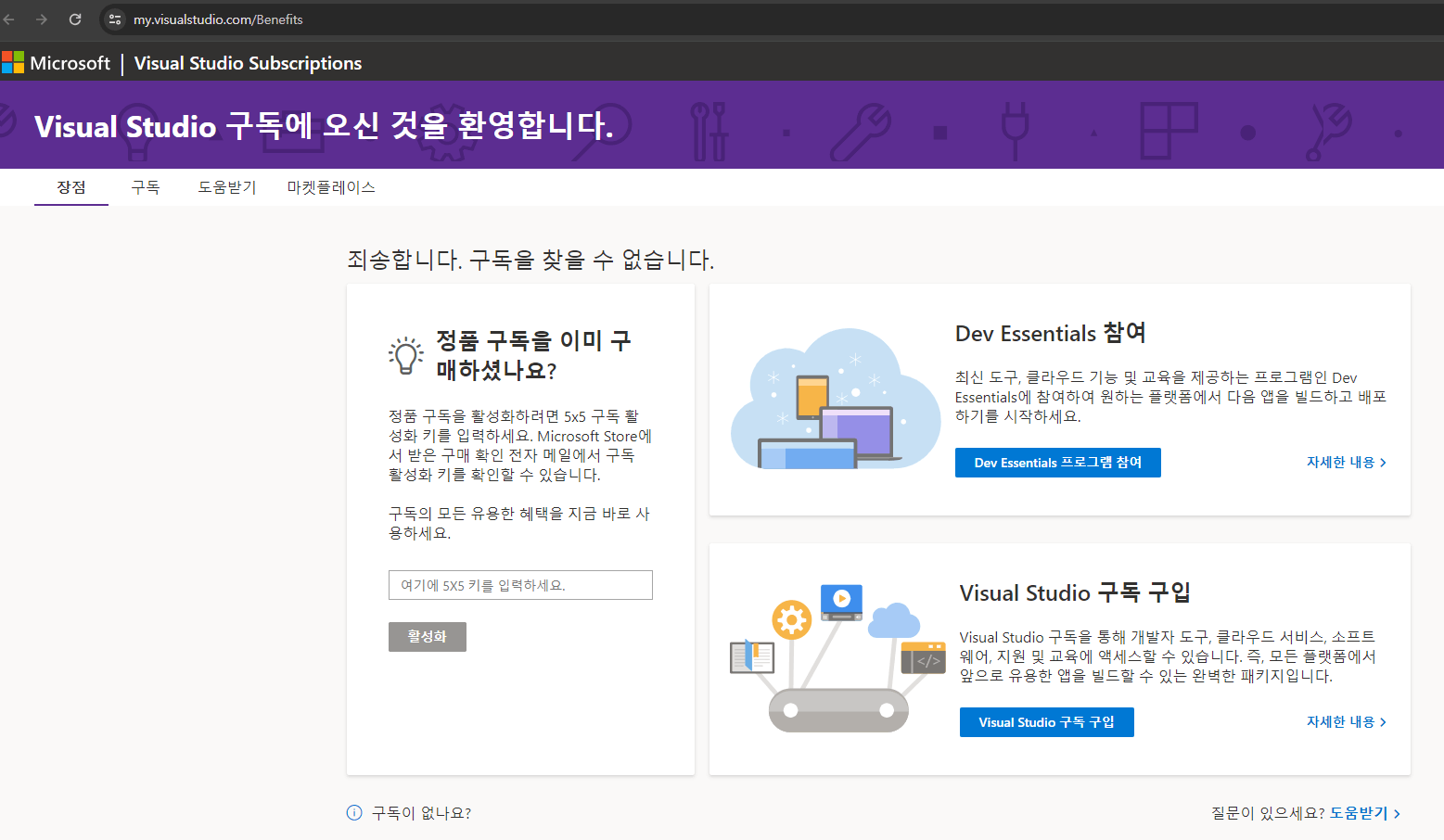Click the Visual Studio 구독 구입 button
The image size is (1444, 840).
click(1046, 721)
